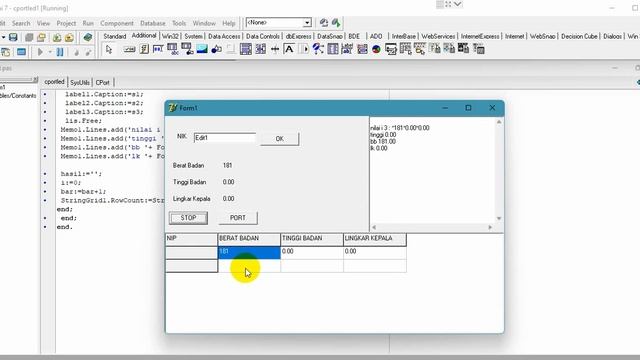Open the <None> desktop combo box

click(279, 22)
